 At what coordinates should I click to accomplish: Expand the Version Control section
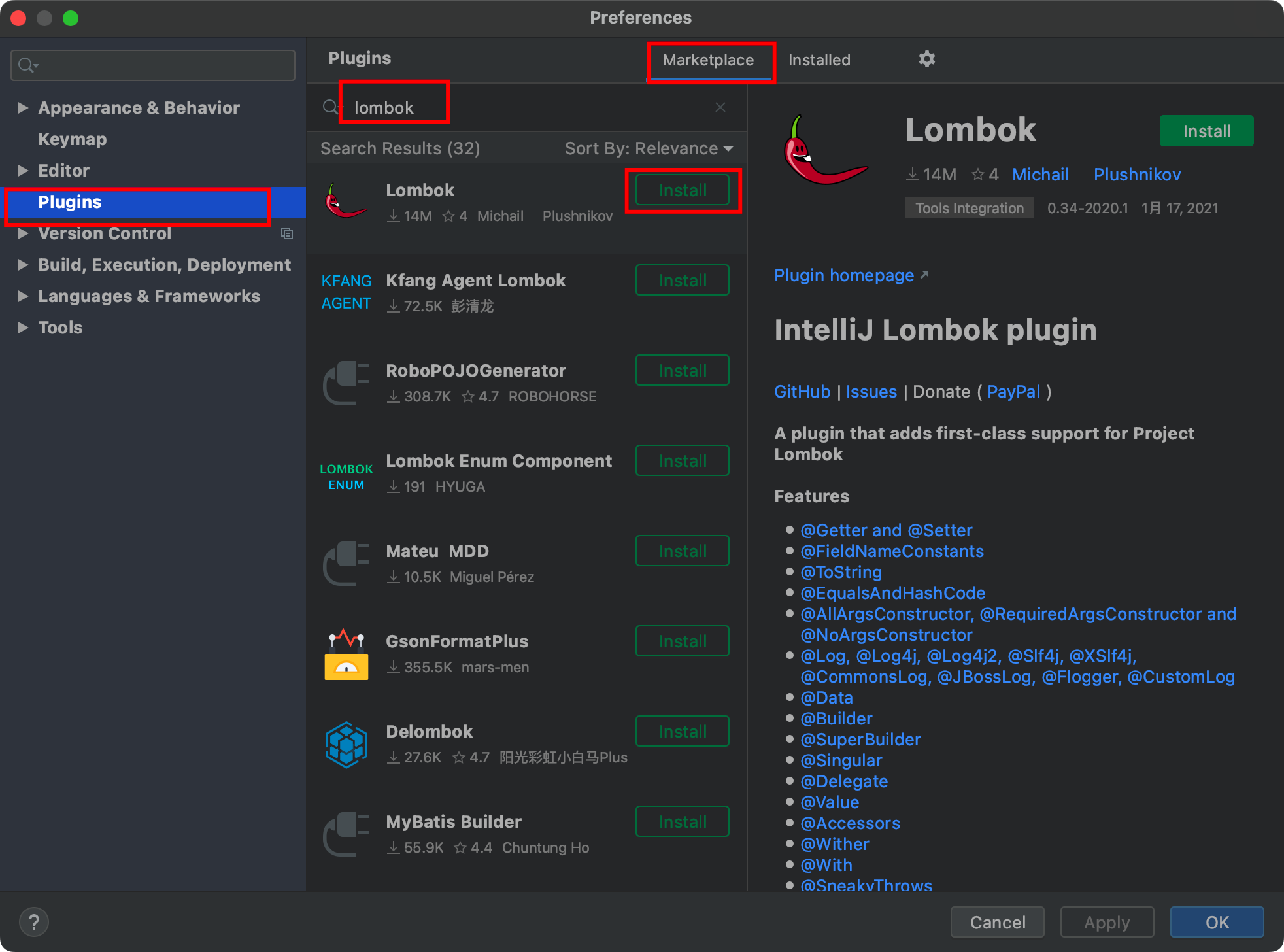[x=23, y=233]
